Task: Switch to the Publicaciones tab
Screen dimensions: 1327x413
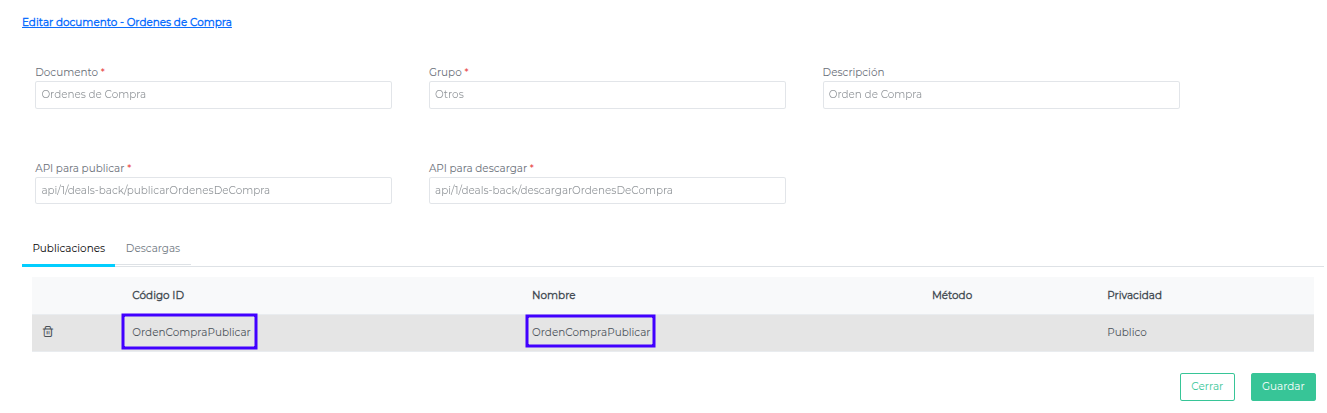Action: (69, 248)
